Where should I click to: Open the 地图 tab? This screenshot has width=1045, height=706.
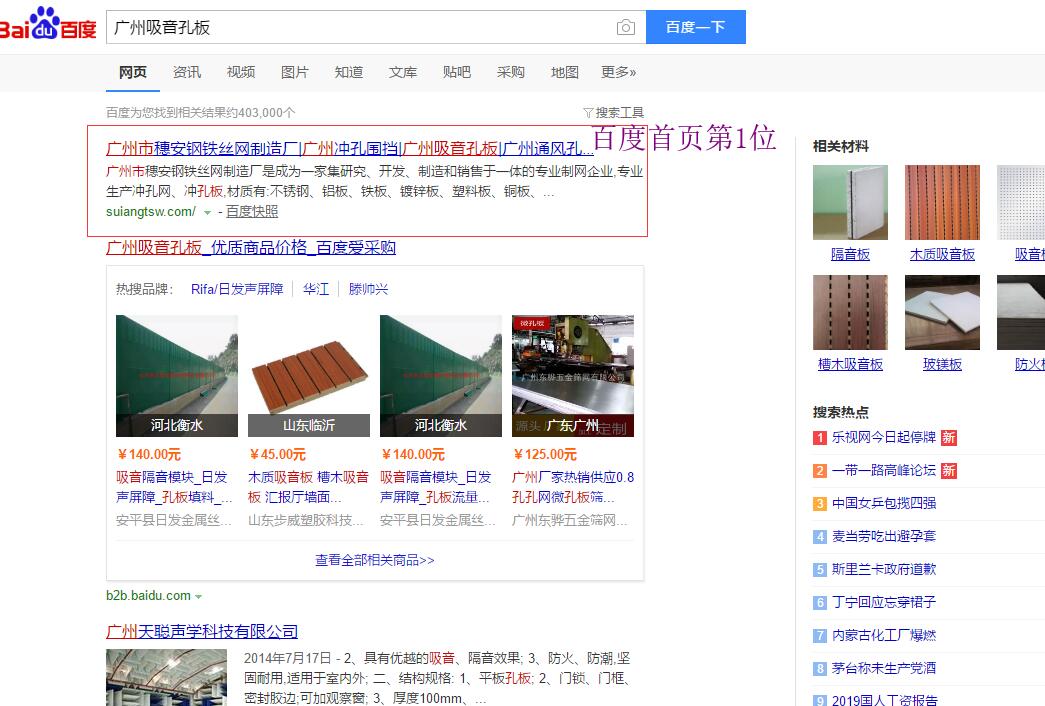564,72
